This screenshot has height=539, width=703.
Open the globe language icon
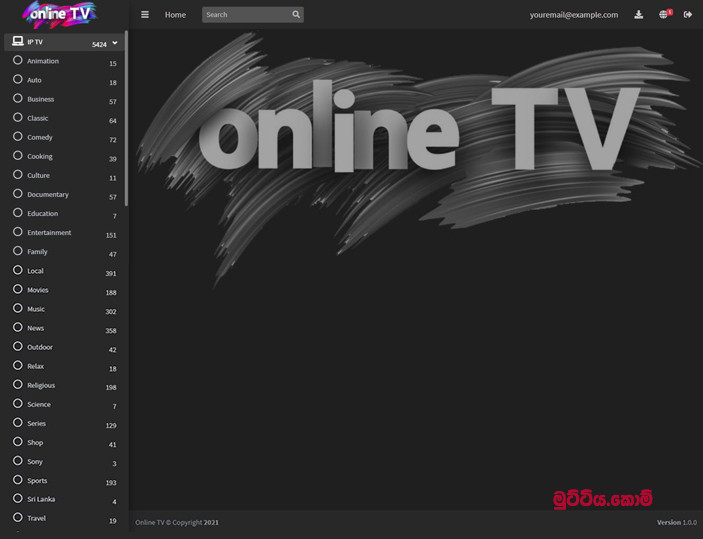coord(663,15)
